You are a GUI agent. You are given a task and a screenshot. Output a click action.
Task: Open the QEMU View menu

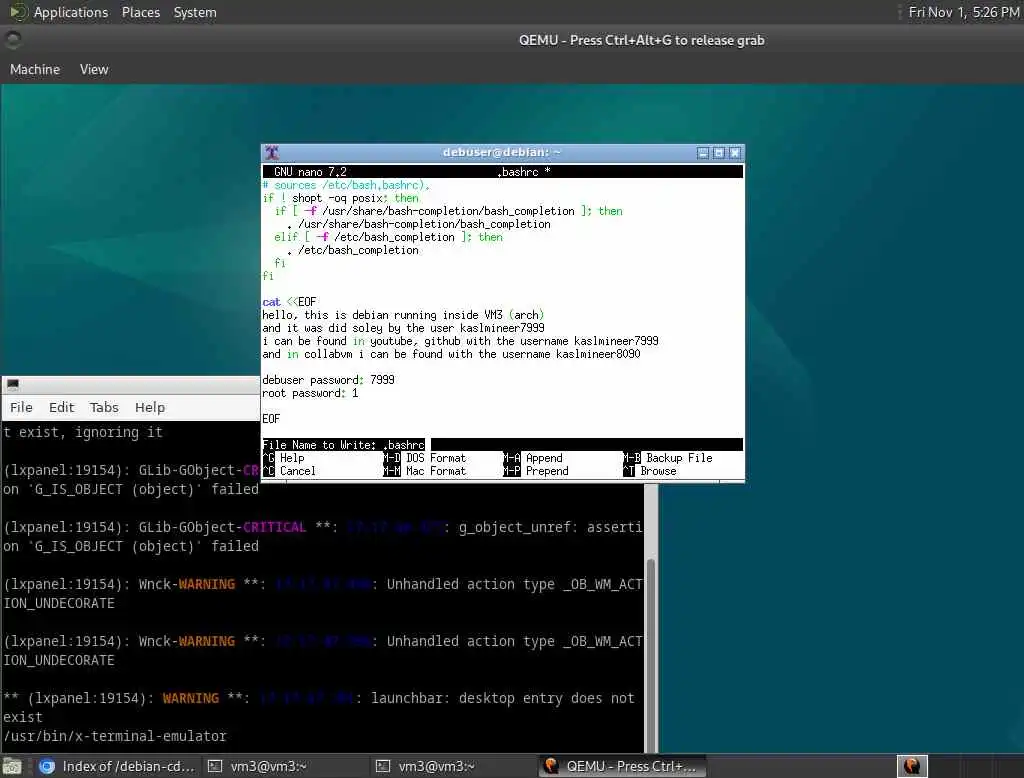pyautogui.click(x=94, y=69)
